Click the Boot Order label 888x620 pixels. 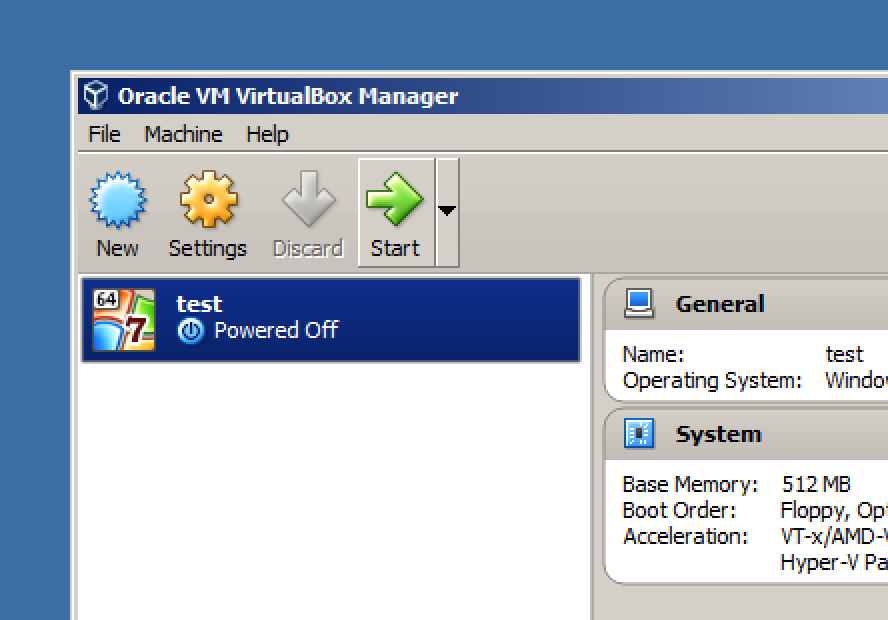point(679,511)
